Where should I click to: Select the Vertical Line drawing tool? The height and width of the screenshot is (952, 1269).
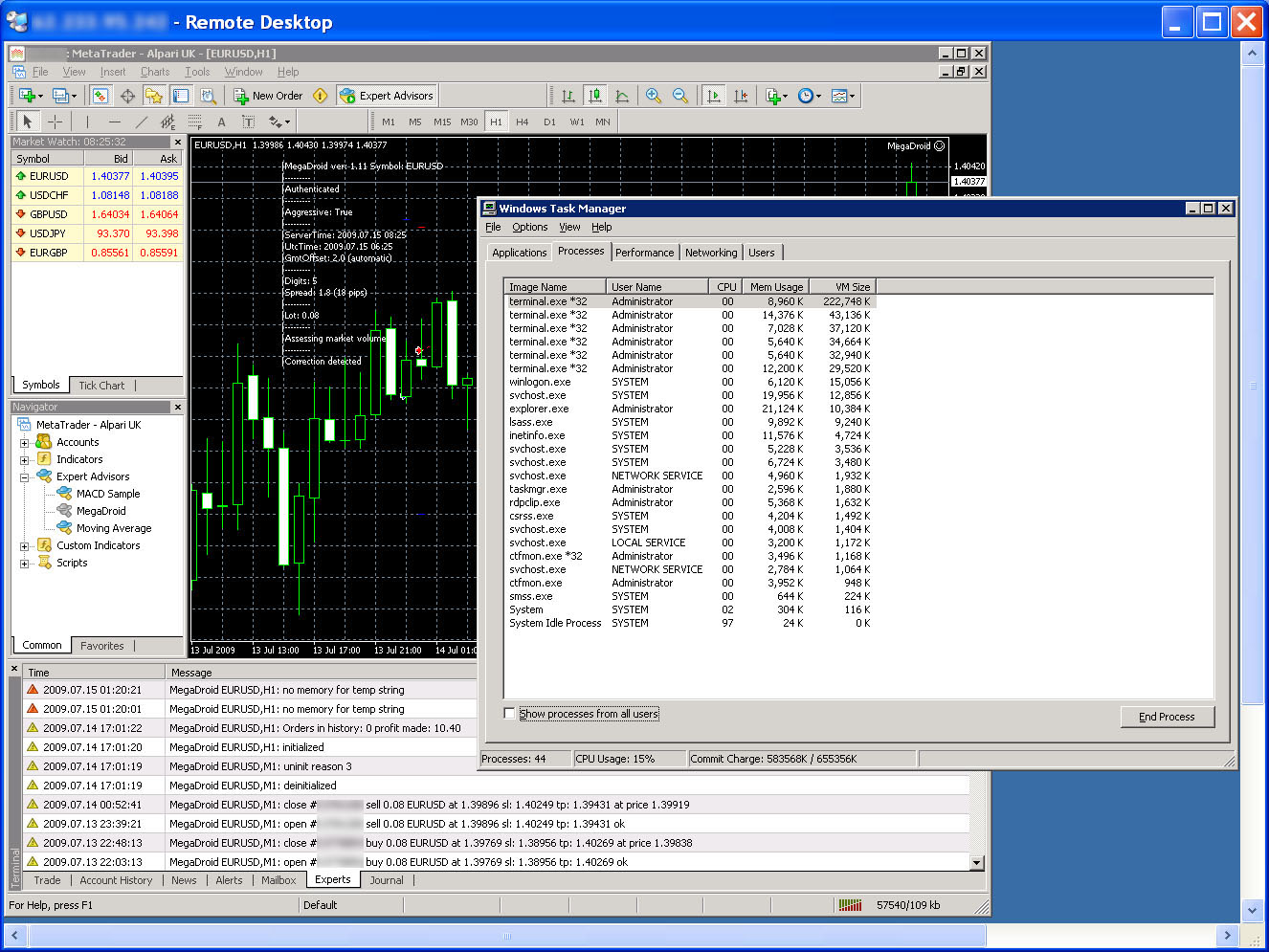[87, 122]
